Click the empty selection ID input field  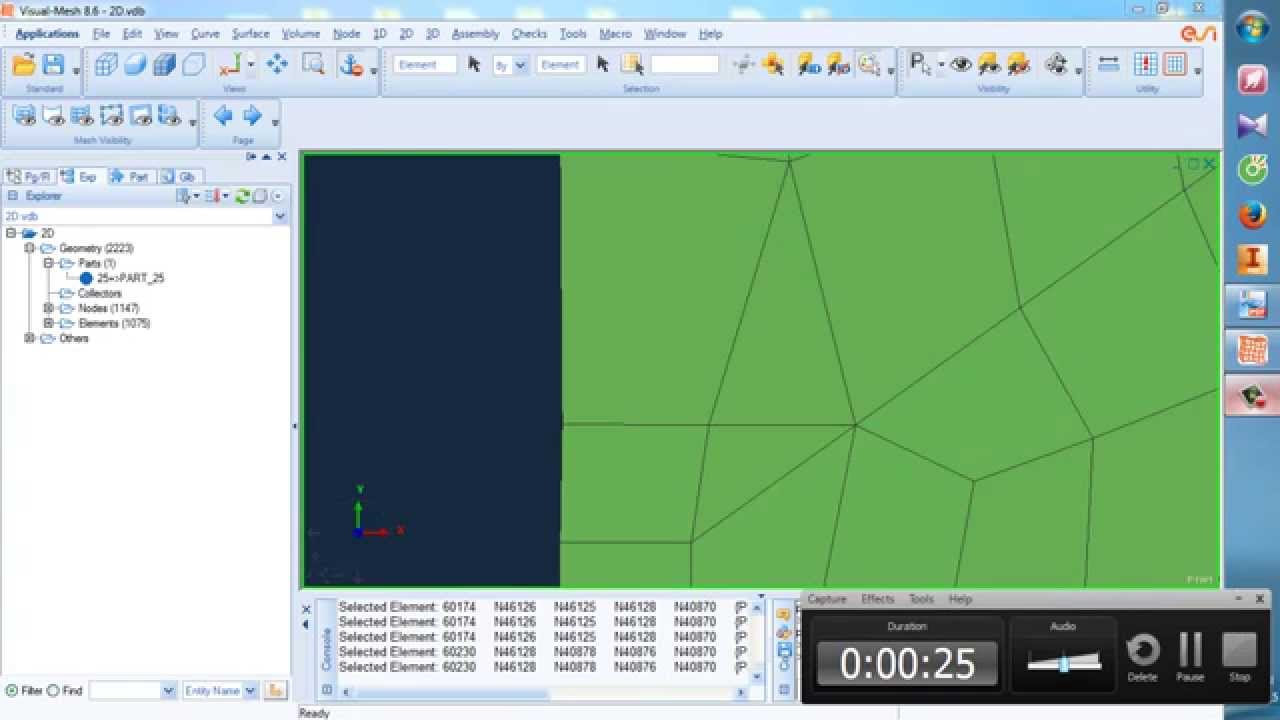pyautogui.click(x=685, y=64)
